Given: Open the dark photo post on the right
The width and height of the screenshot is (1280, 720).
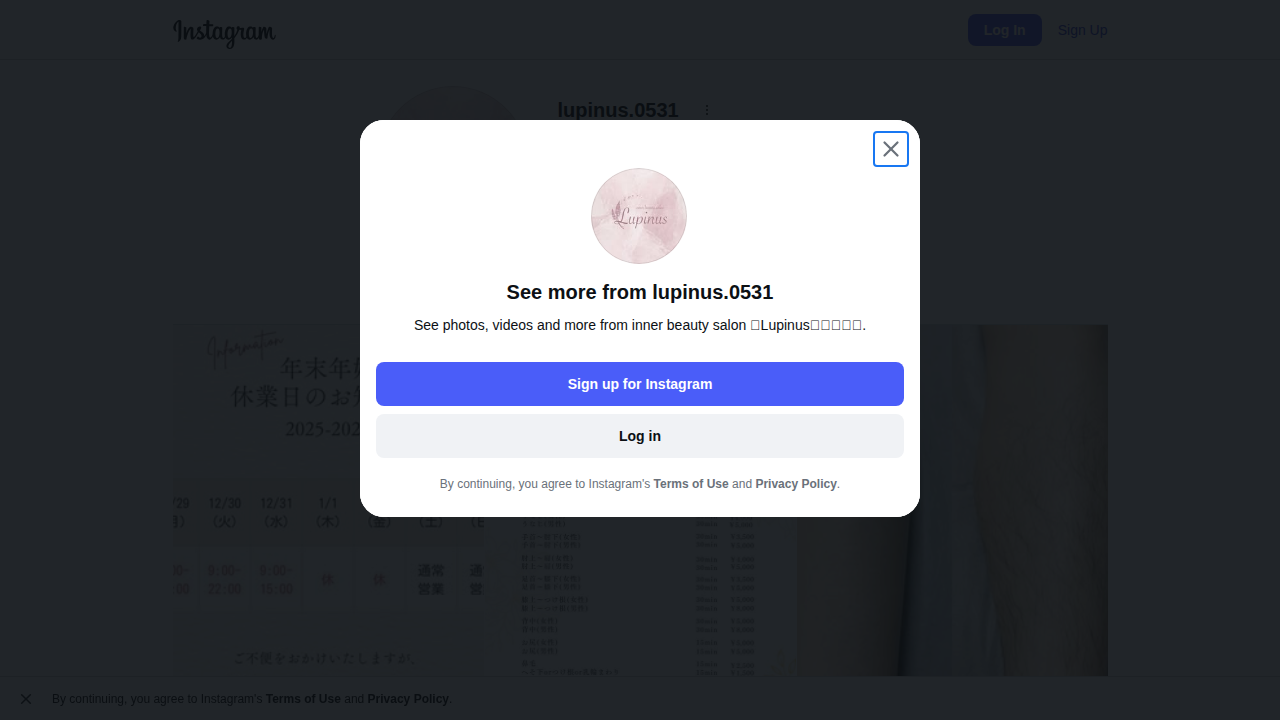Looking at the screenshot, I should pos(952,500).
